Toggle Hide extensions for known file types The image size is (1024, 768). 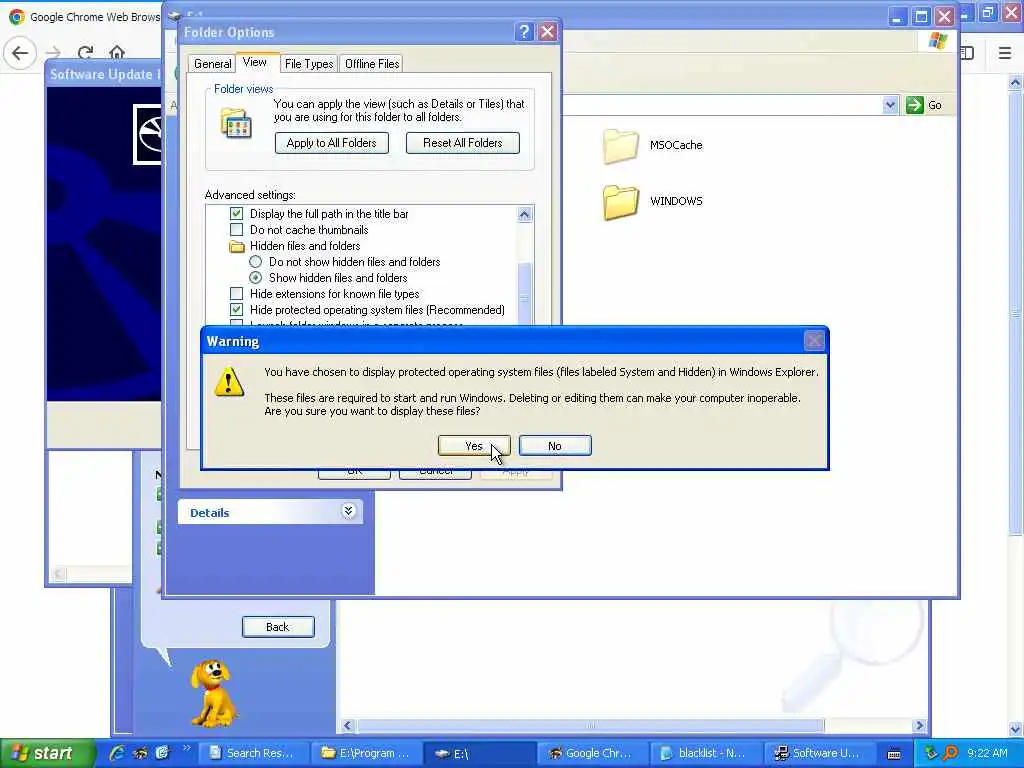point(236,294)
